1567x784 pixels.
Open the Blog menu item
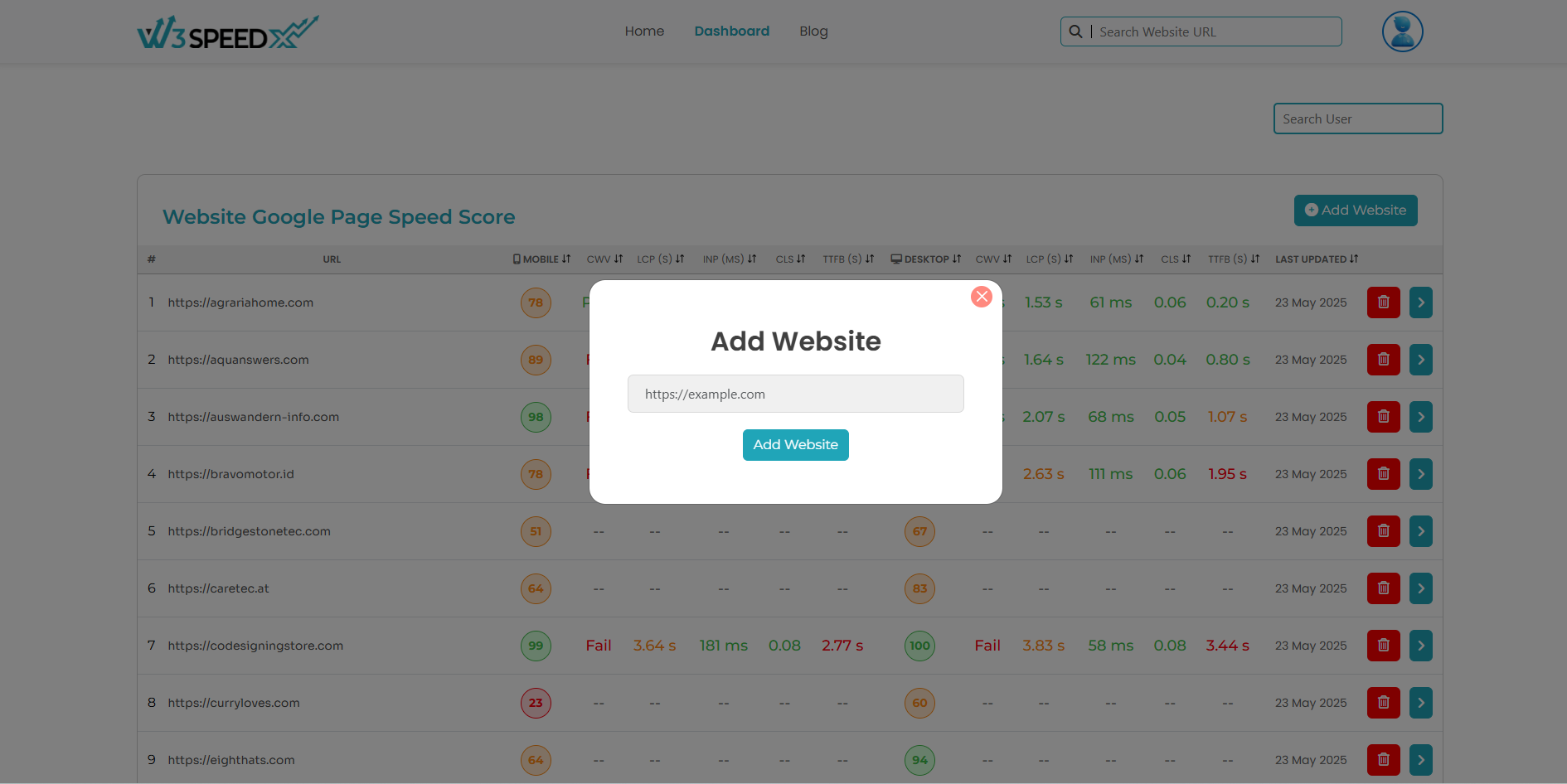pos(813,31)
